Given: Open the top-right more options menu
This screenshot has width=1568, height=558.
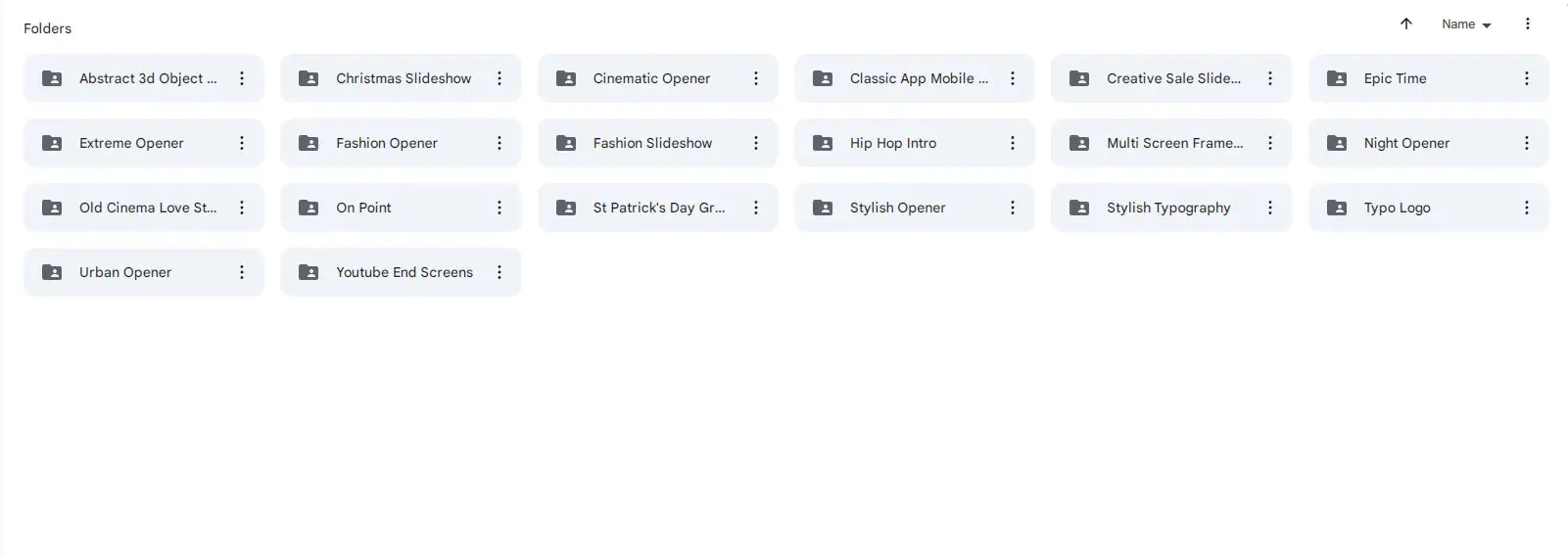Looking at the screenshot, I should click(x=1527, y=24).
